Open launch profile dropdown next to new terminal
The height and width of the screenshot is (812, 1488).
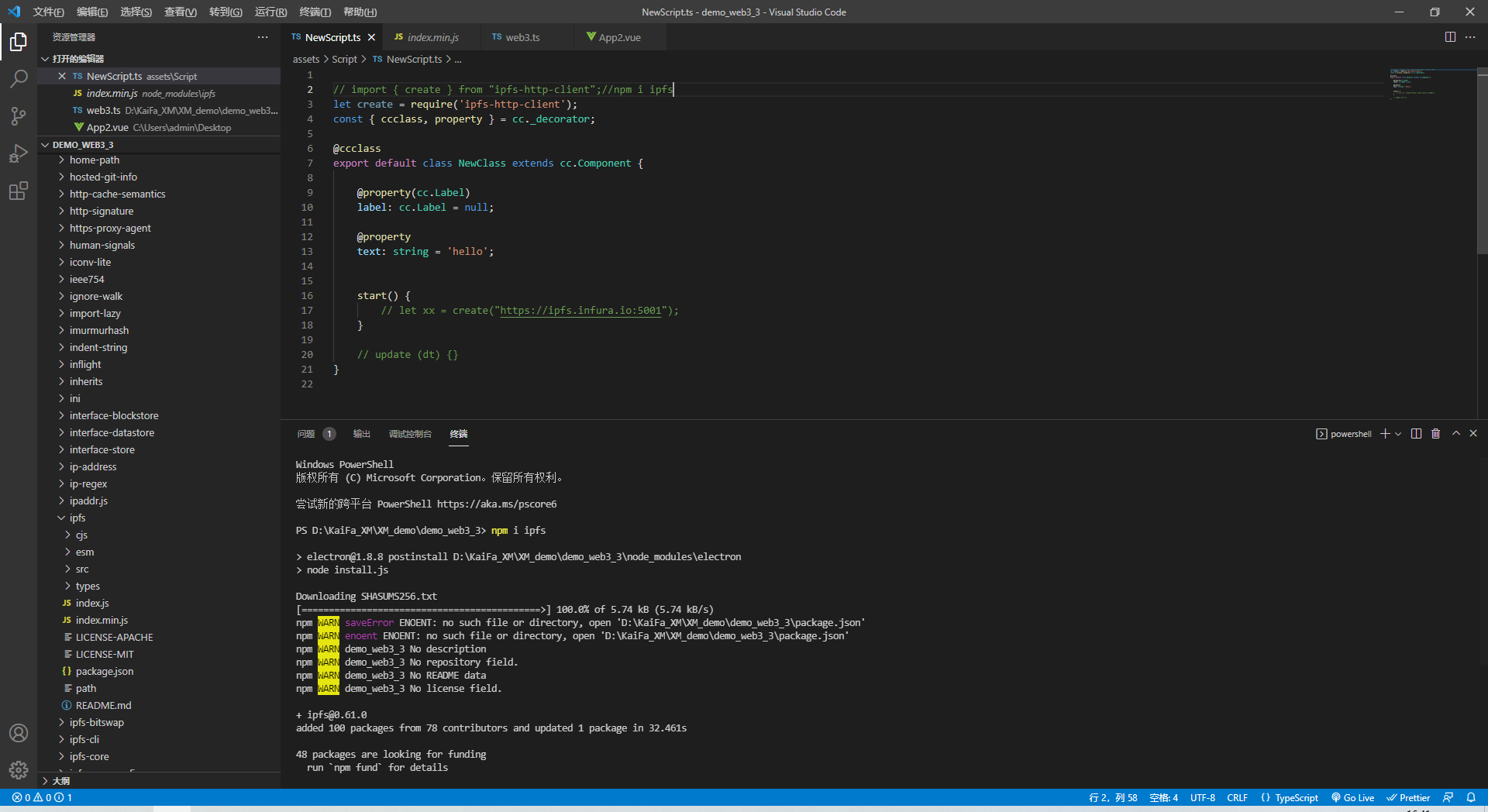pyautogui.click(x=1398, y=434)
